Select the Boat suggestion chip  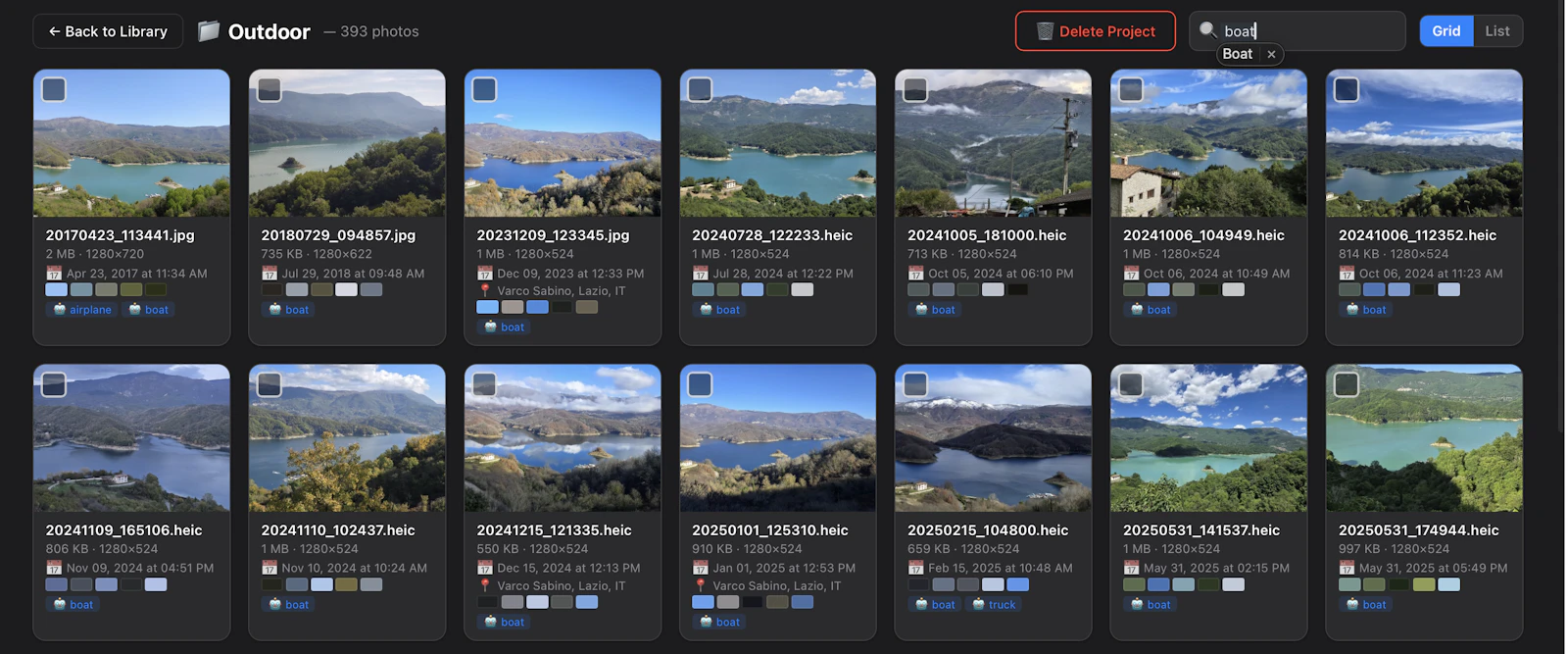click(1238, 54)
